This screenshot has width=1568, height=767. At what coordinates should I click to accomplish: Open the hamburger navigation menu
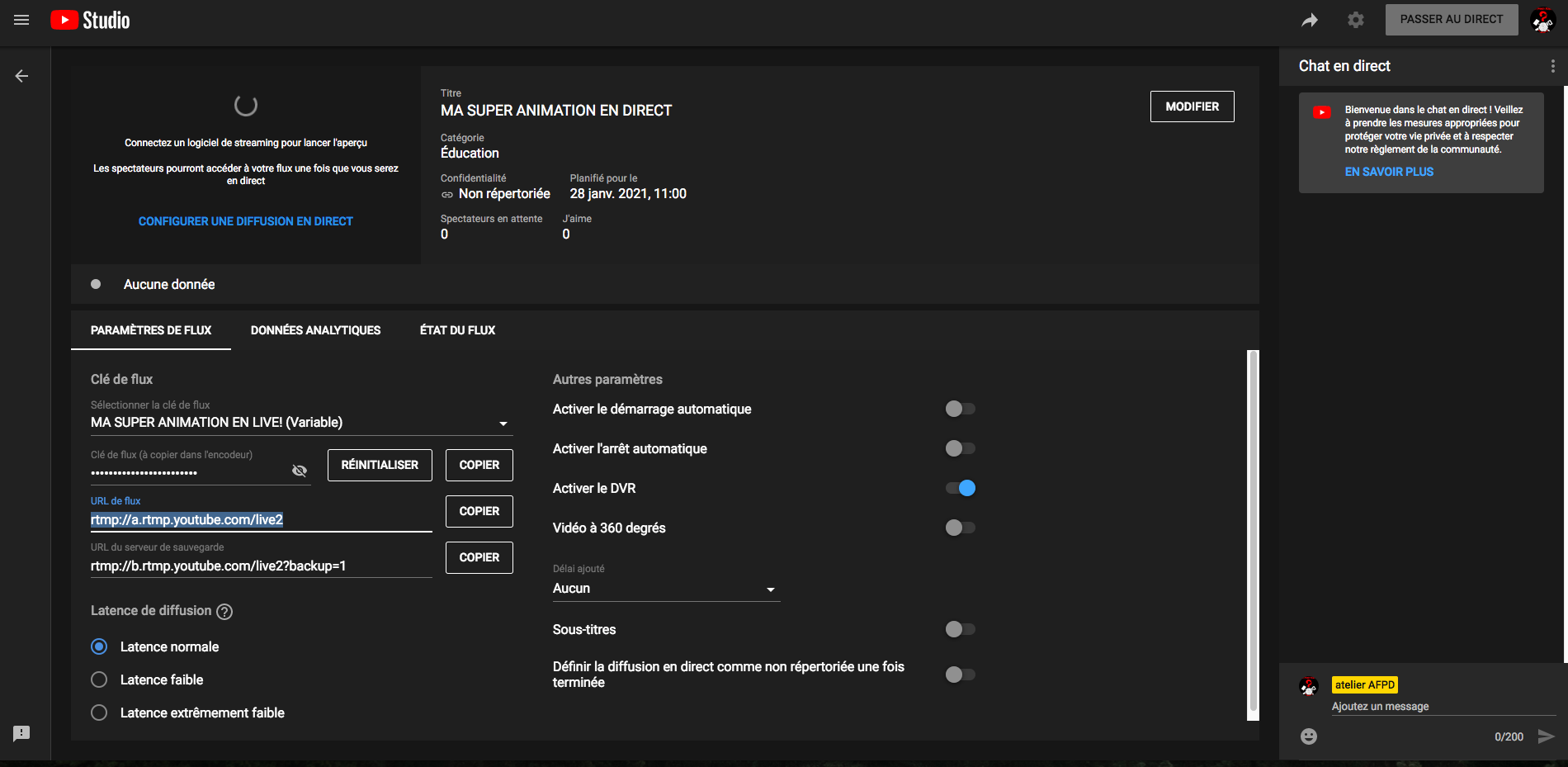(21, 20)
